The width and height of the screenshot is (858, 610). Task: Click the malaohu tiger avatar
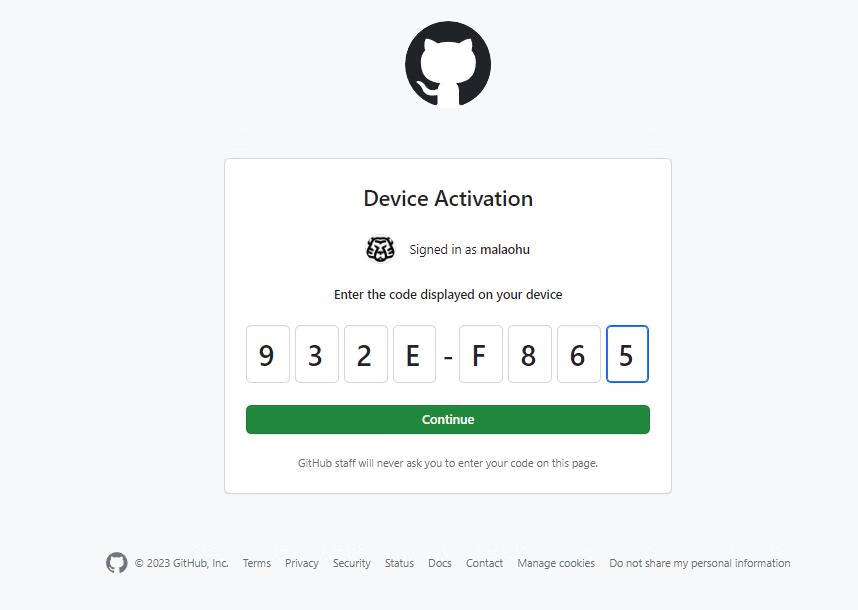click(x=380, y=249)
